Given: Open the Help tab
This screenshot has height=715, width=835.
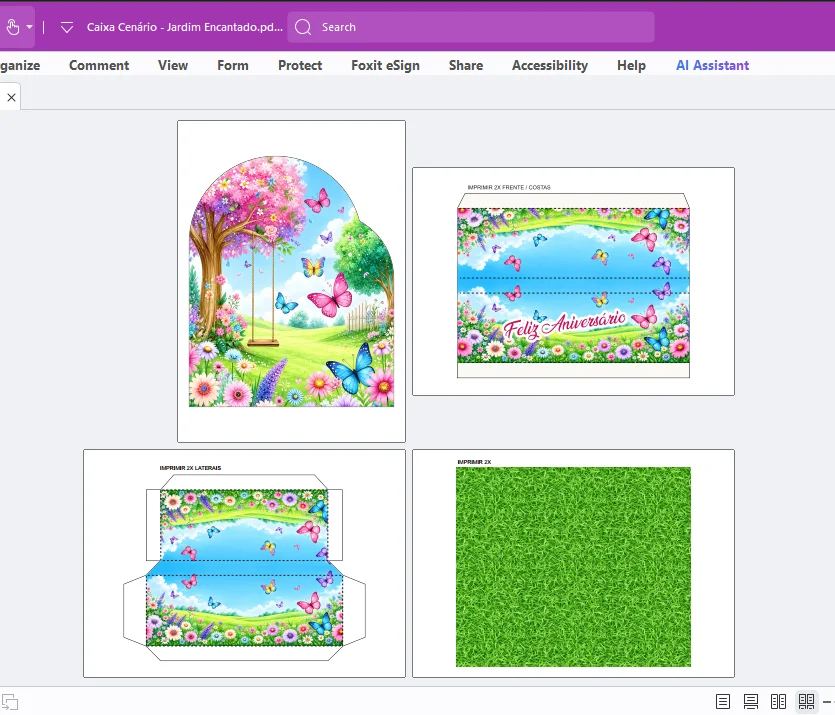Looking at the screenshot, I should tap(632, 65).
